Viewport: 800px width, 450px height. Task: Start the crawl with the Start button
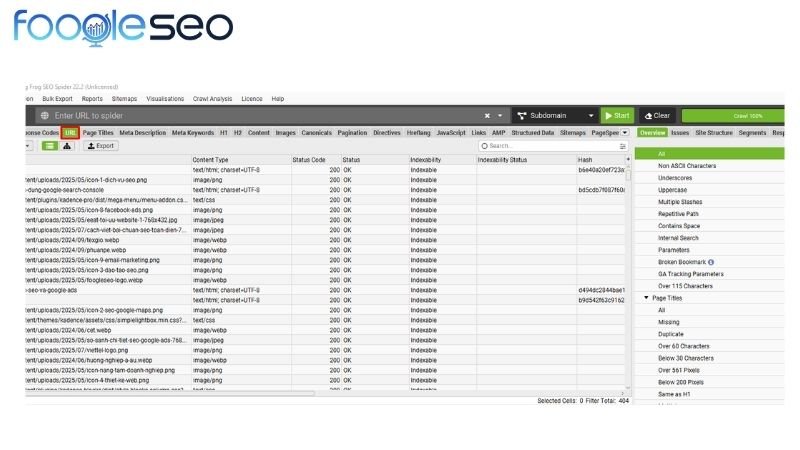coord(617,116)
